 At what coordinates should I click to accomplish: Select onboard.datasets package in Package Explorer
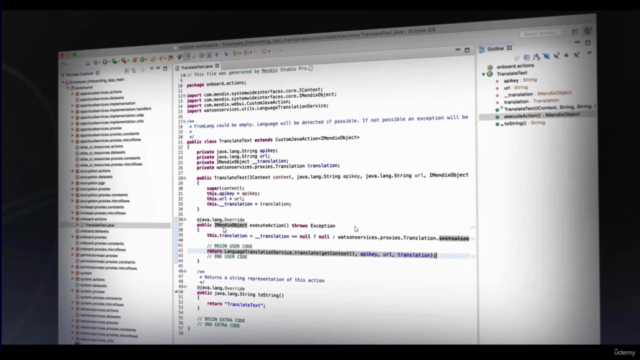[94, 231]
